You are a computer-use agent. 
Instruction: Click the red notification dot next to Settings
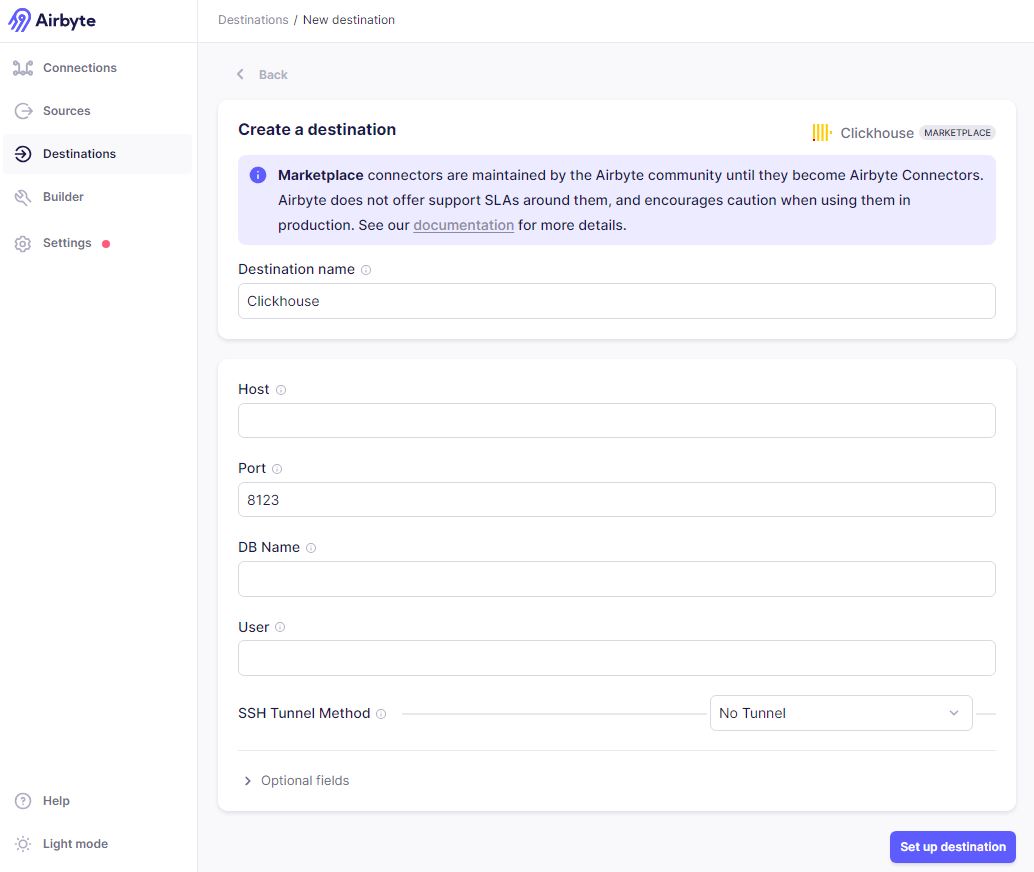pyautogui.click(x=106, y=244)
